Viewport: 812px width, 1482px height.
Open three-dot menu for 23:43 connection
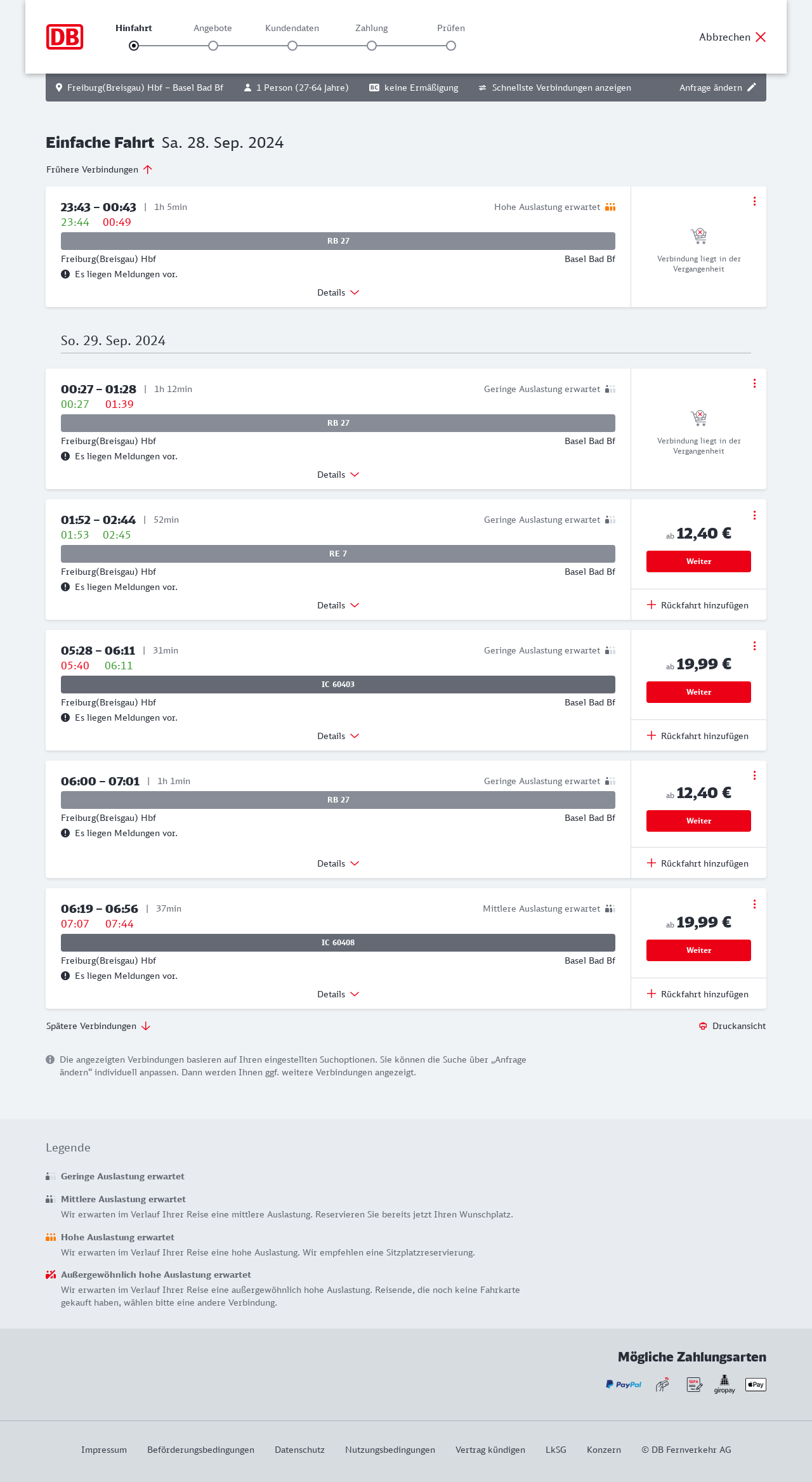754,201
